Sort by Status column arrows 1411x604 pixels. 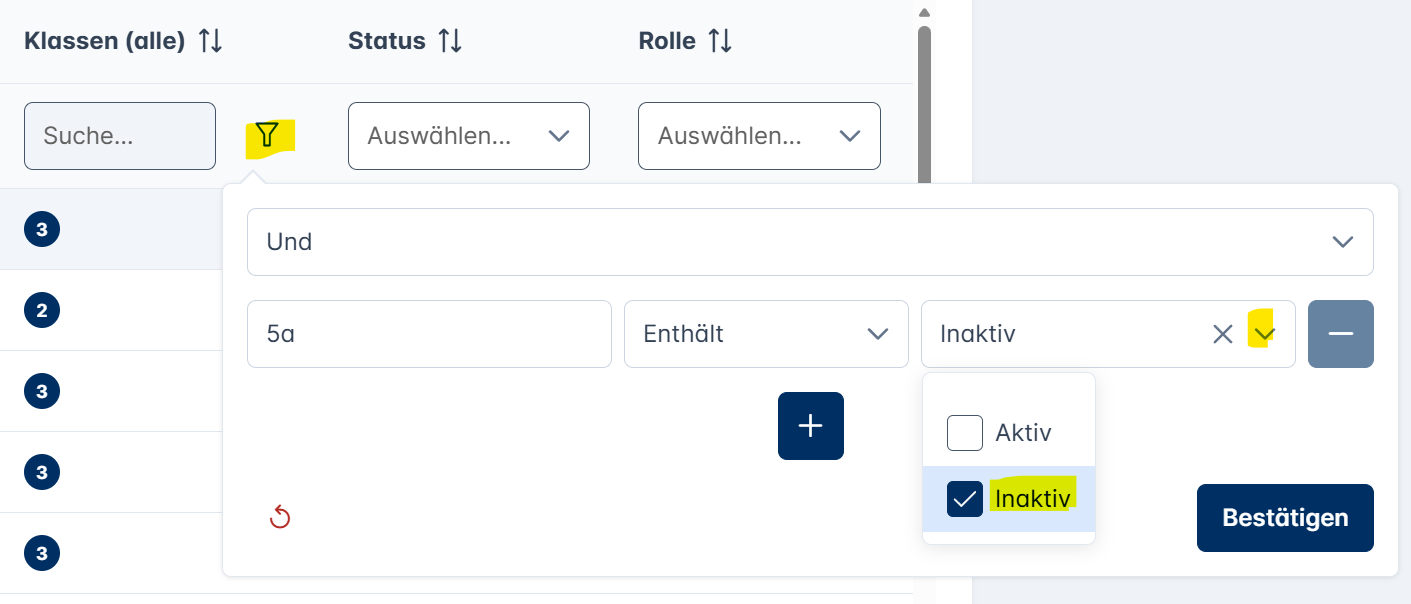(451, 41)
